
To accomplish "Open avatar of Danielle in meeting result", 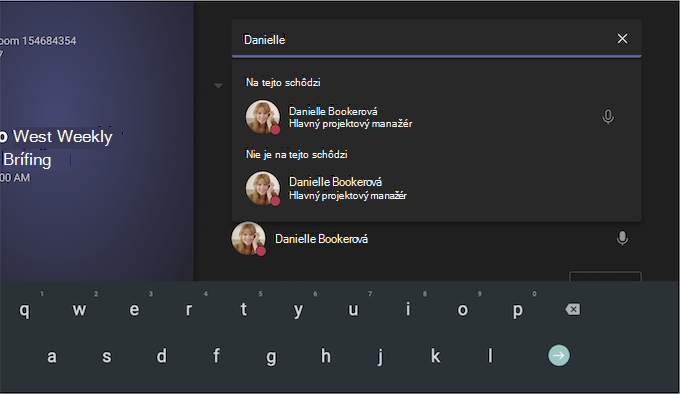I will 262,117.
